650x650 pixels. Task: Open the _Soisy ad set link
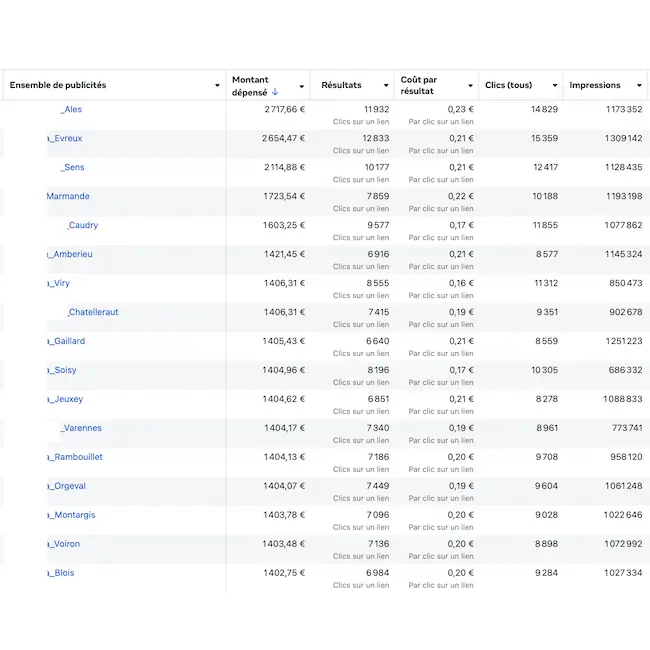click(x=61, y=371)
